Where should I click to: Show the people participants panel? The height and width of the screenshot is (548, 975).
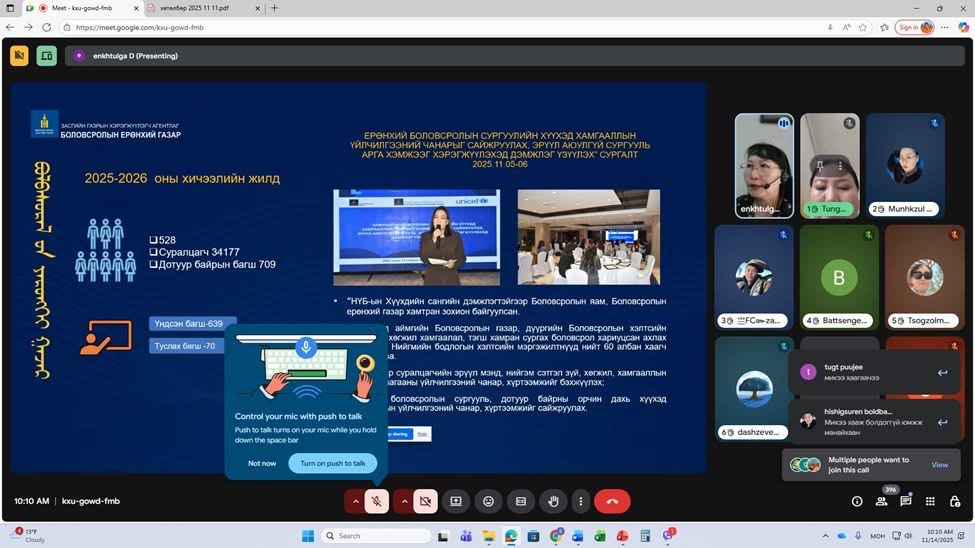point(882,501)
